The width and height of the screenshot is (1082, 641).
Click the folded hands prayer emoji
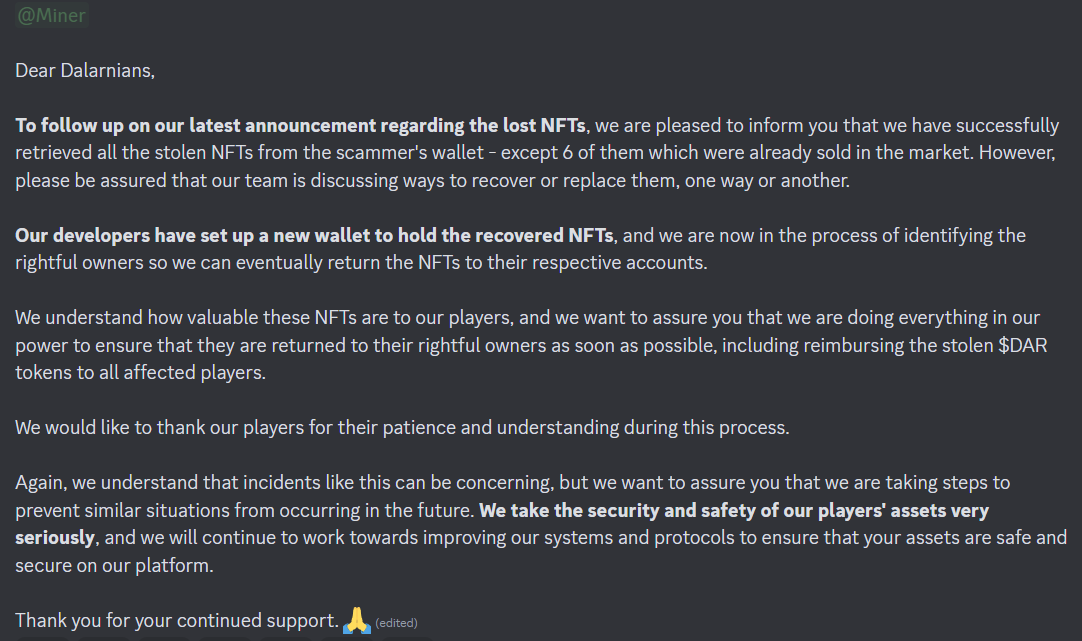(357, 620)
